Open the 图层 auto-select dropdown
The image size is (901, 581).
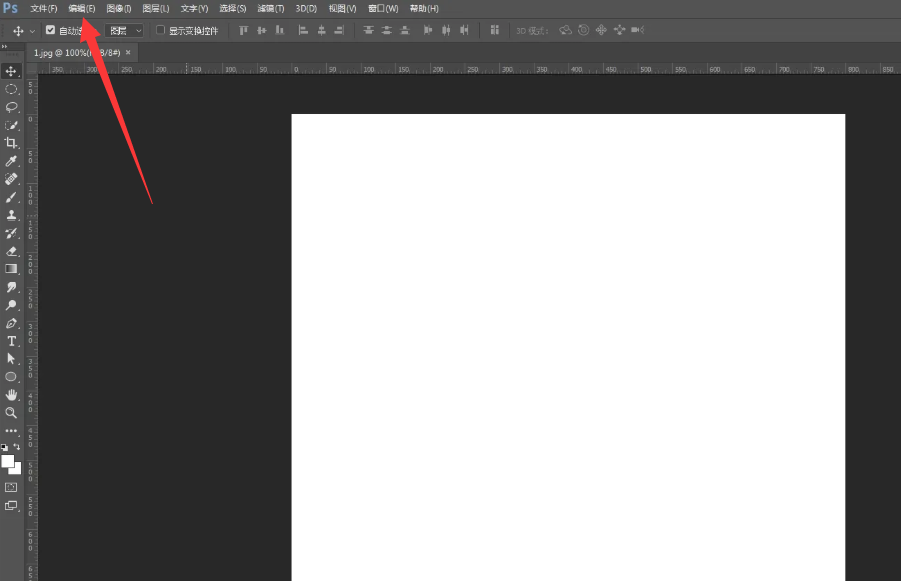coord(125,30)
